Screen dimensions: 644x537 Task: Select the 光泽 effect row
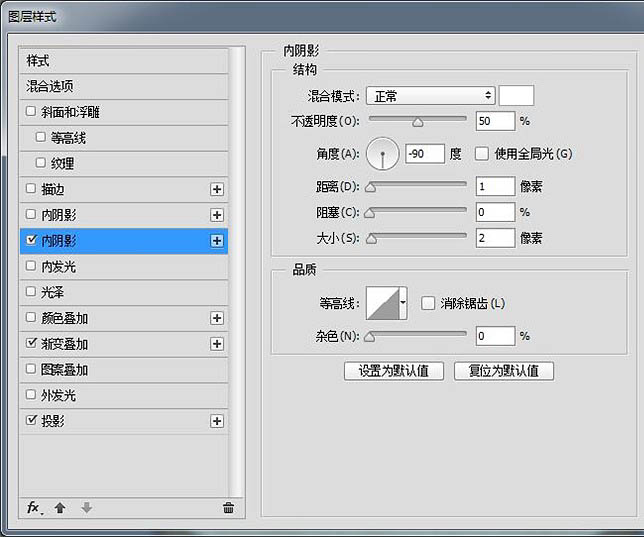click(124, 293)
